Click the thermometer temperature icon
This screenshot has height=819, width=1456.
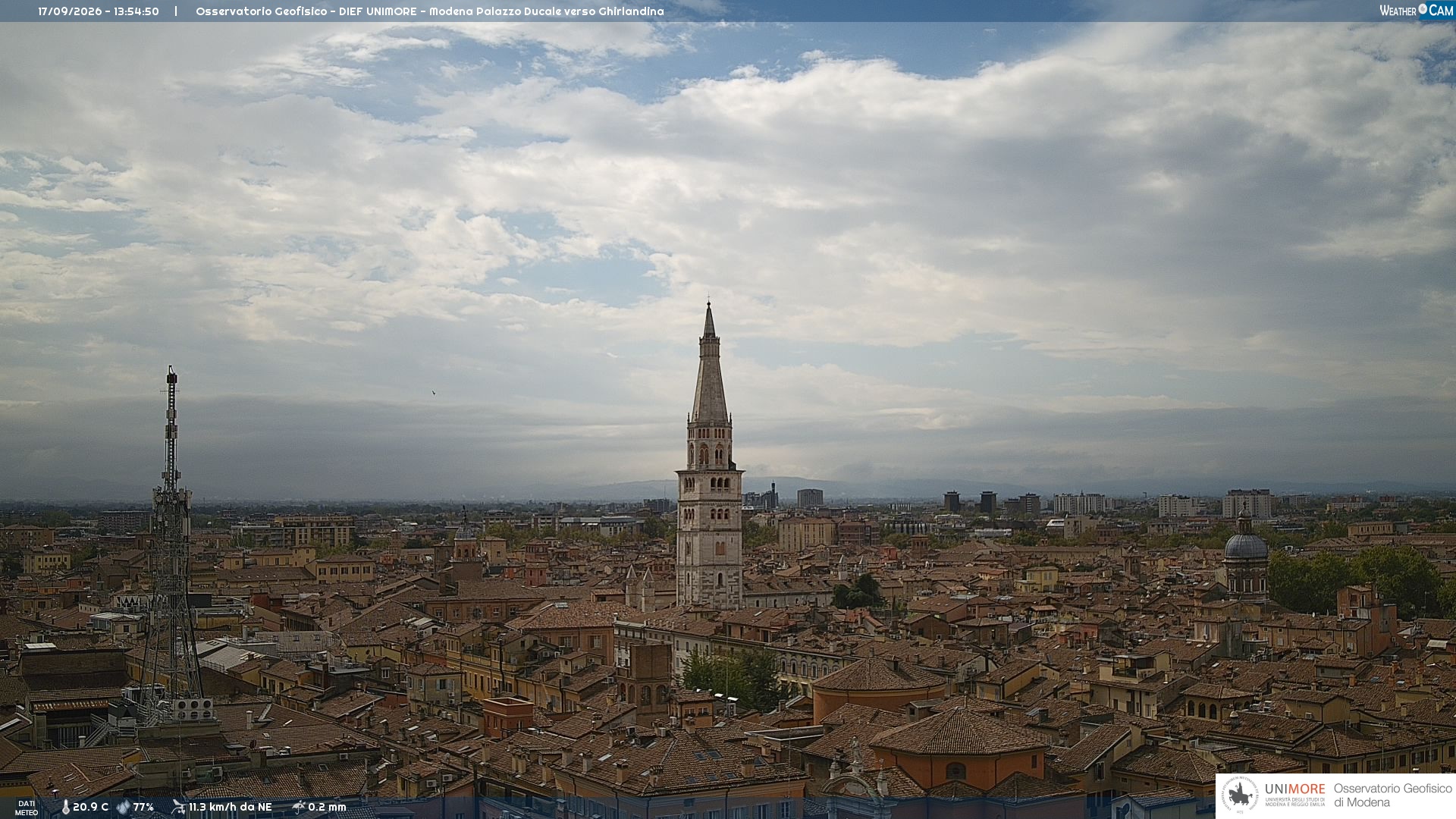point(66,807)
